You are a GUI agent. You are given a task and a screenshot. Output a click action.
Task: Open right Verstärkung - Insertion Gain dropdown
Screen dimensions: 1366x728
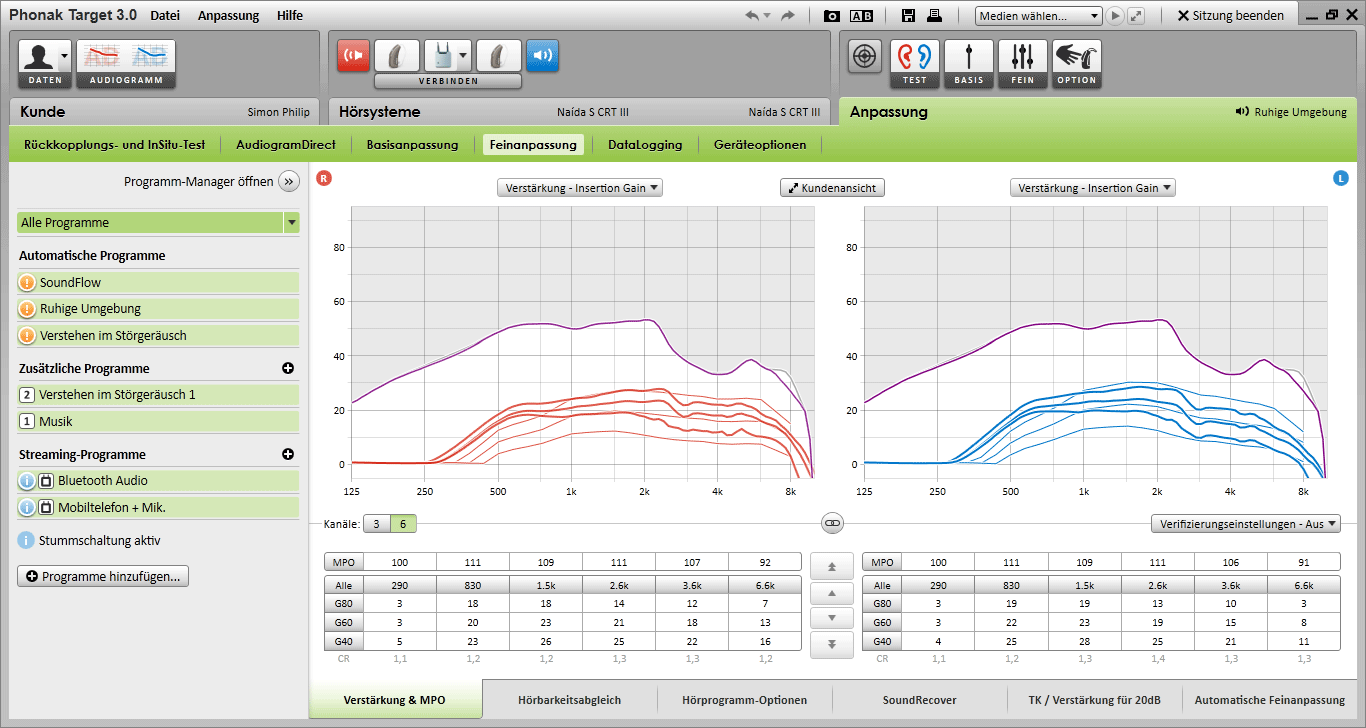(x=580, y=187)
